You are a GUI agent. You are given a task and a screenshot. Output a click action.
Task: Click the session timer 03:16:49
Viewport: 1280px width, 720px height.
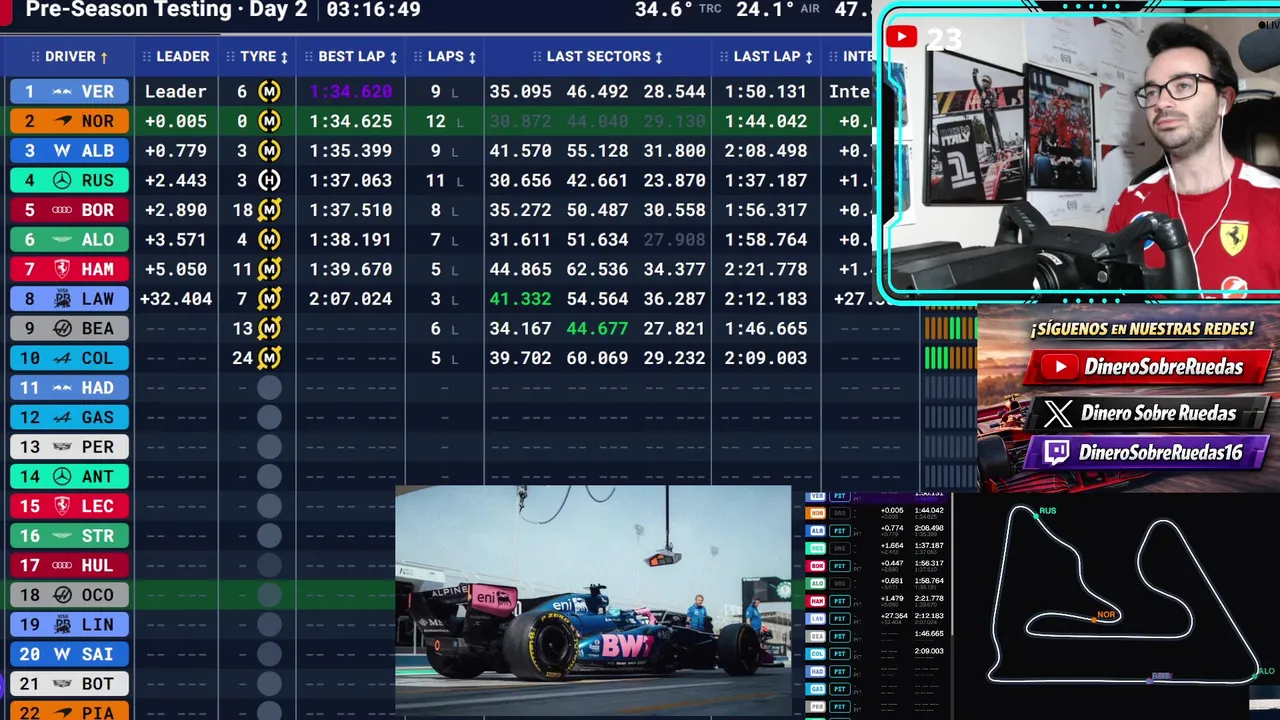pyautogui.click(x=373, y=10)
